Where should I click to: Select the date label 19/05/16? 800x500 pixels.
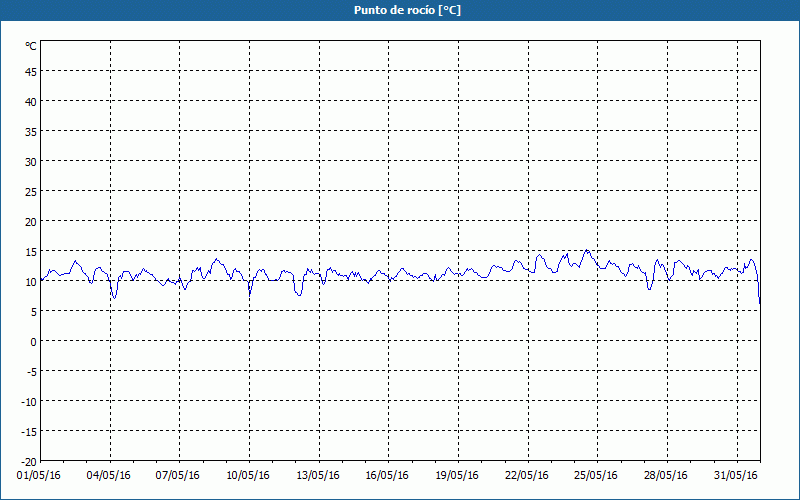click(x=457, y=476)
